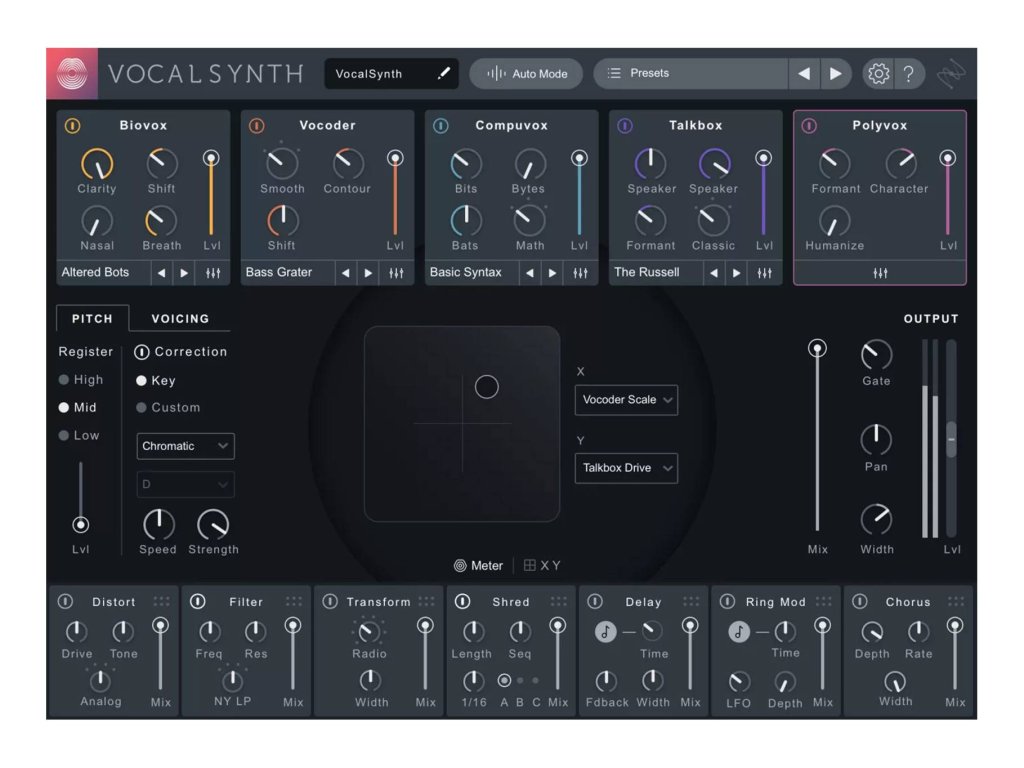Toggle the Chorus effect power
This screenshot has width=1024, height=768.
click(x=860, y=601)
